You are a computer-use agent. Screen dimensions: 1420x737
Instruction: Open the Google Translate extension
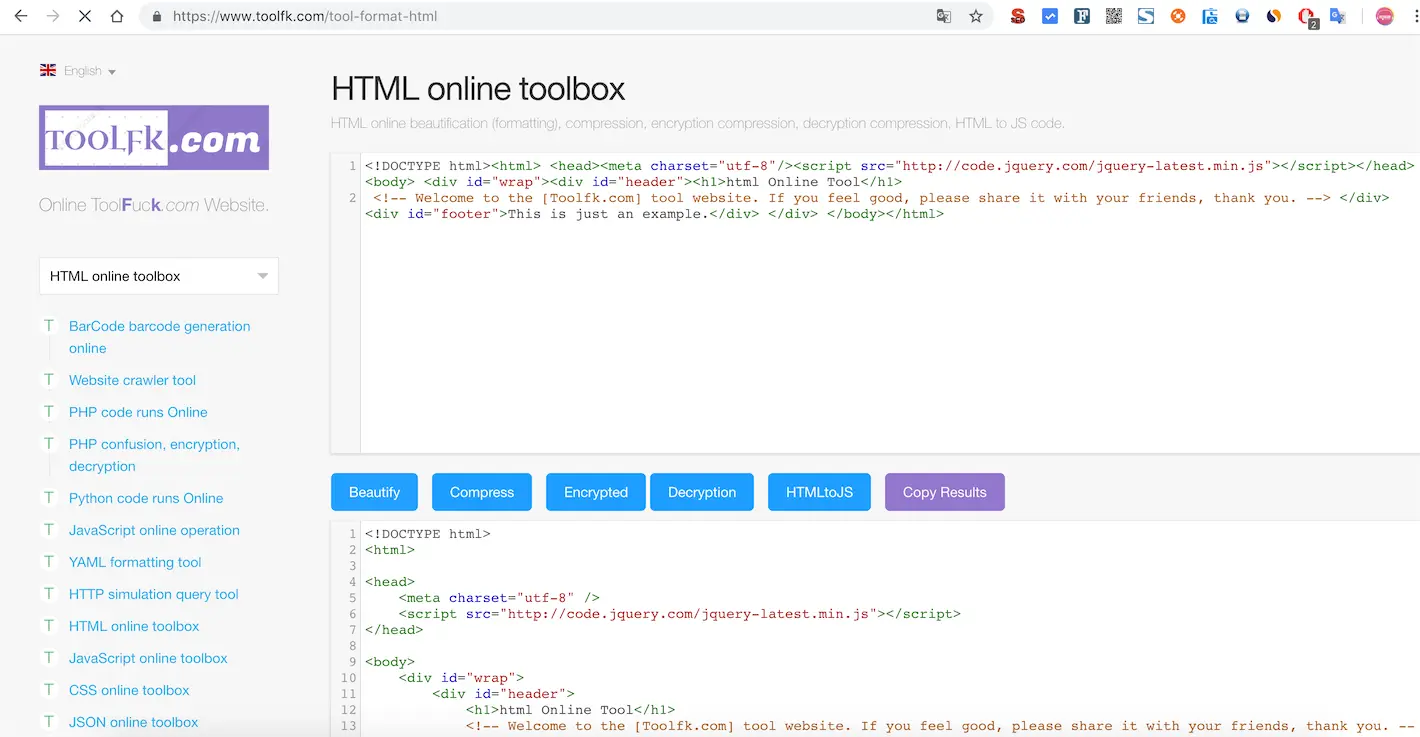pos(1337,16)
